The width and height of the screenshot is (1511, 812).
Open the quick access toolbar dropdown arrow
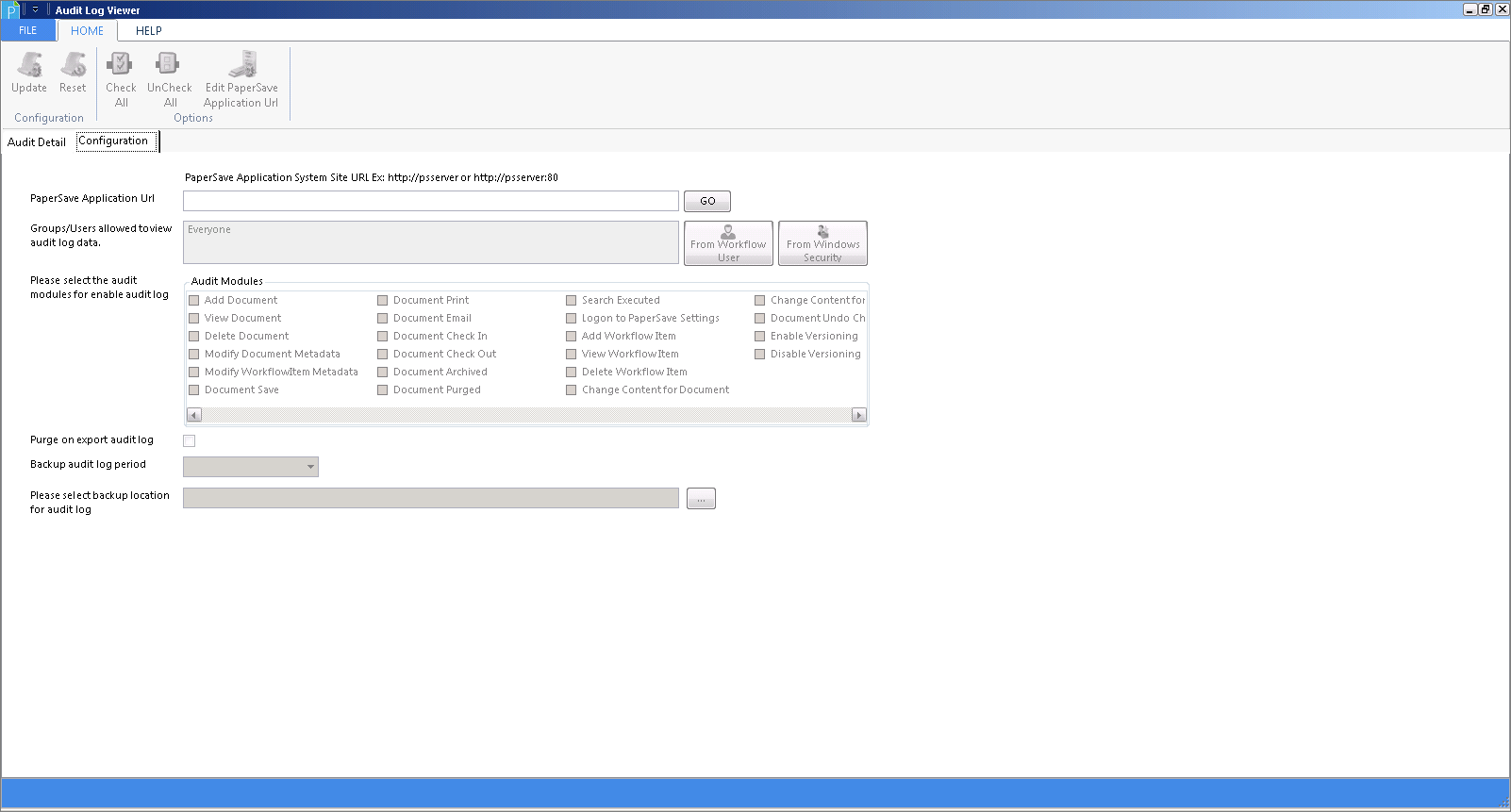point(35,10)
